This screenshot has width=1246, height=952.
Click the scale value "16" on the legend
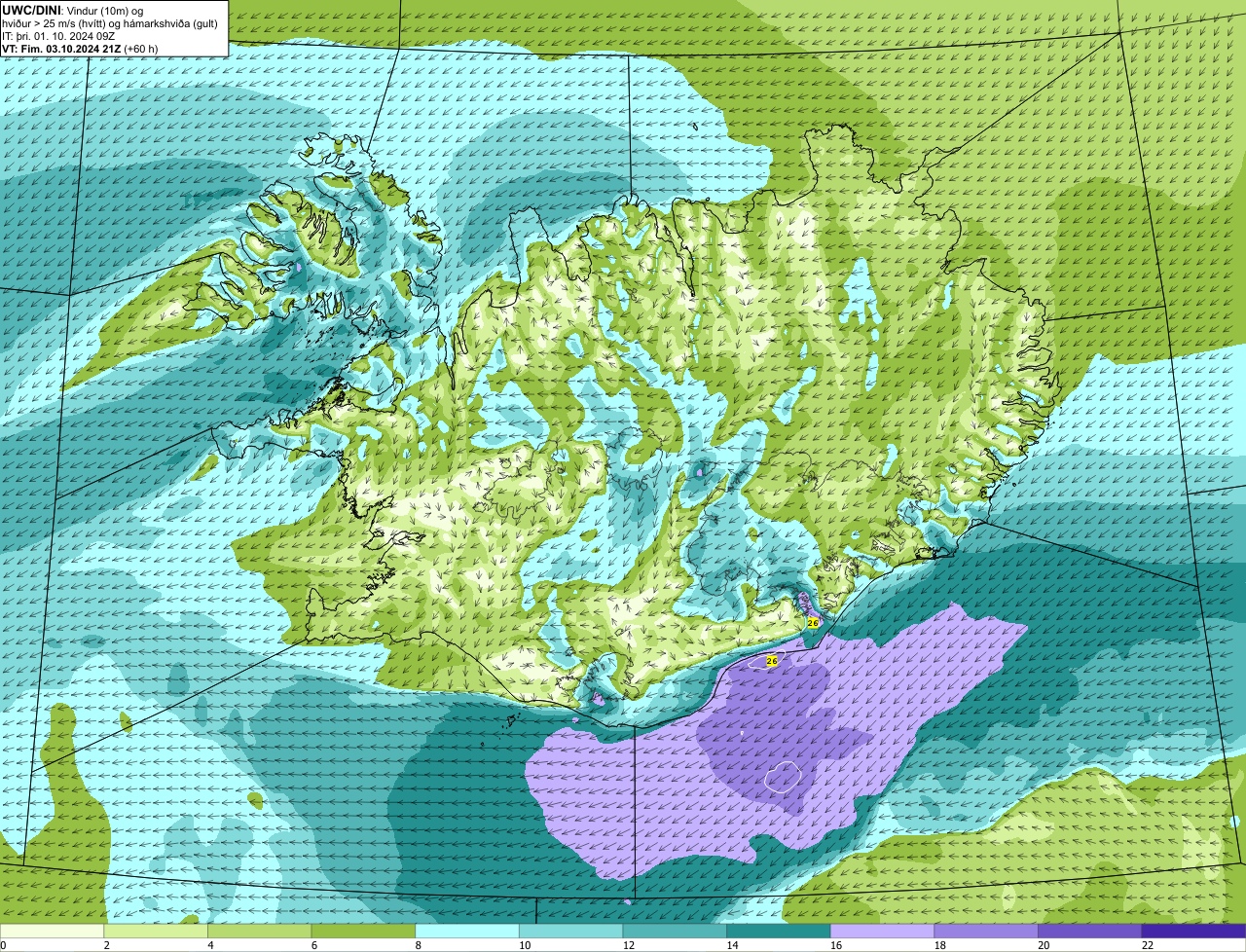click(836, 945)
